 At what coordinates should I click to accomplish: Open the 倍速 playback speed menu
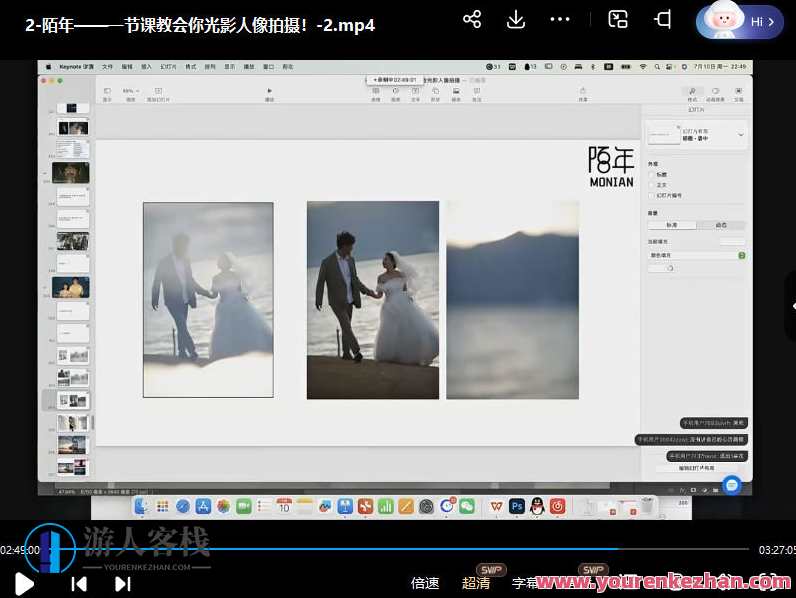click(425, 583)
